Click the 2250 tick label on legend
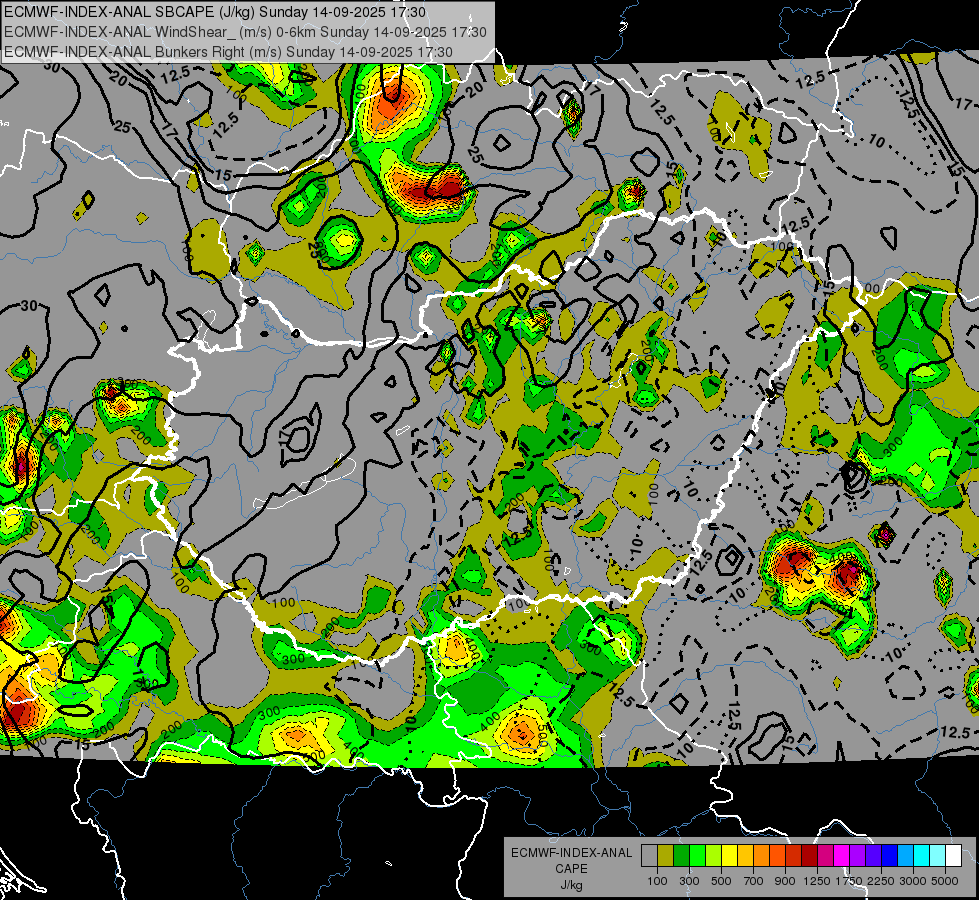Viewport: 979px width, 900px height. (x=881, y=881)
